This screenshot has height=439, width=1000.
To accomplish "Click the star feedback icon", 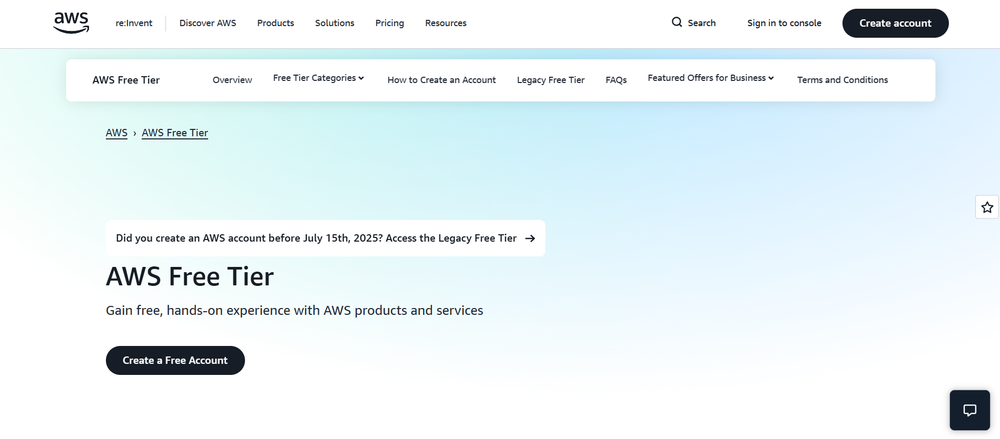I will pyautogui.click(x=987, y=207).
